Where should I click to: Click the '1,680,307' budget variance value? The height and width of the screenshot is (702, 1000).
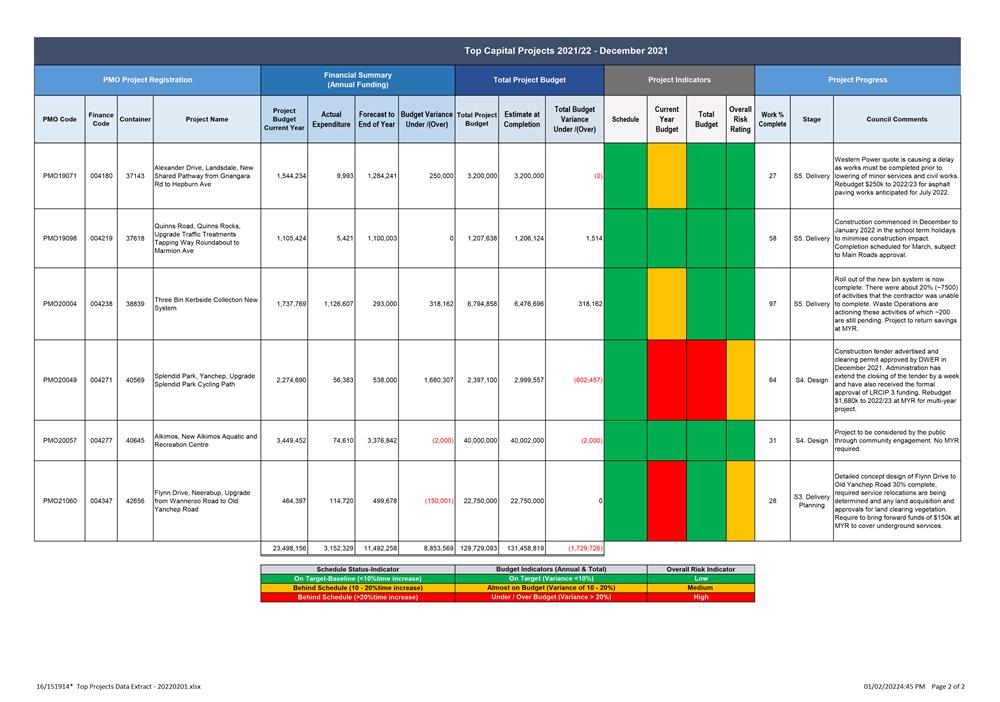(438, 380)
